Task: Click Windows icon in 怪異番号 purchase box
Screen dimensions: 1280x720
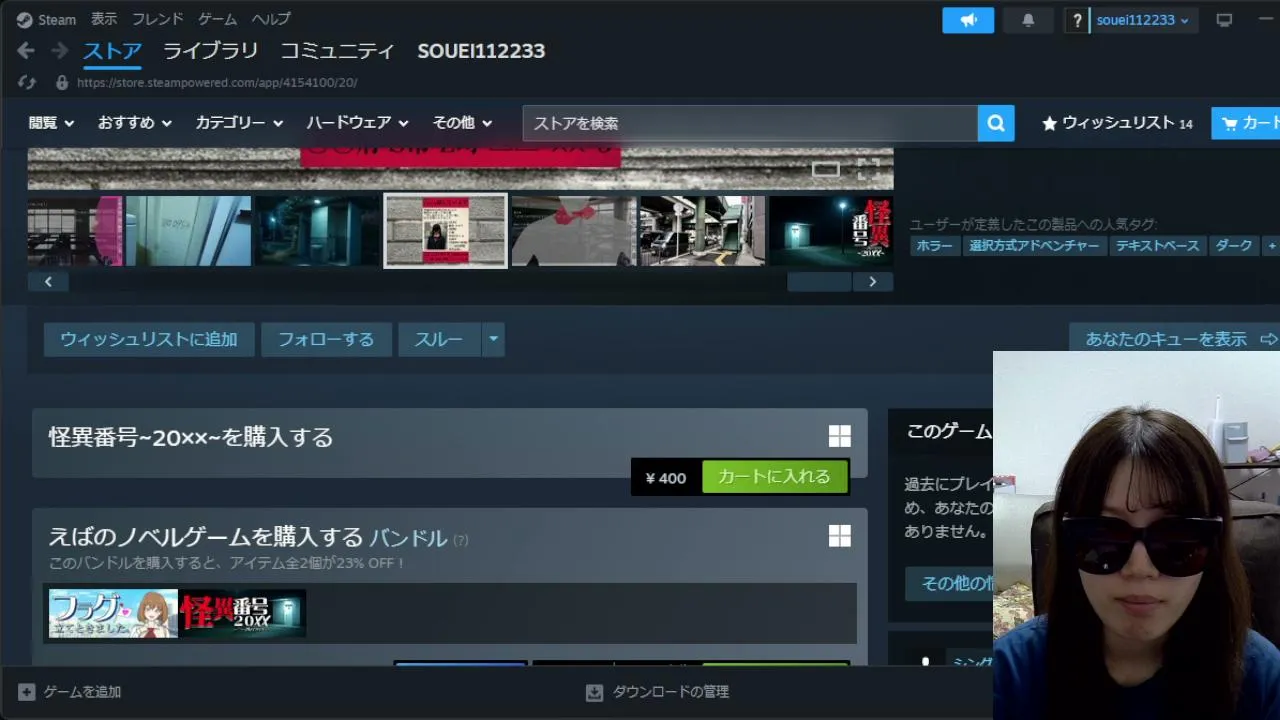Action: pyautogui.click(x=840, y=436)
